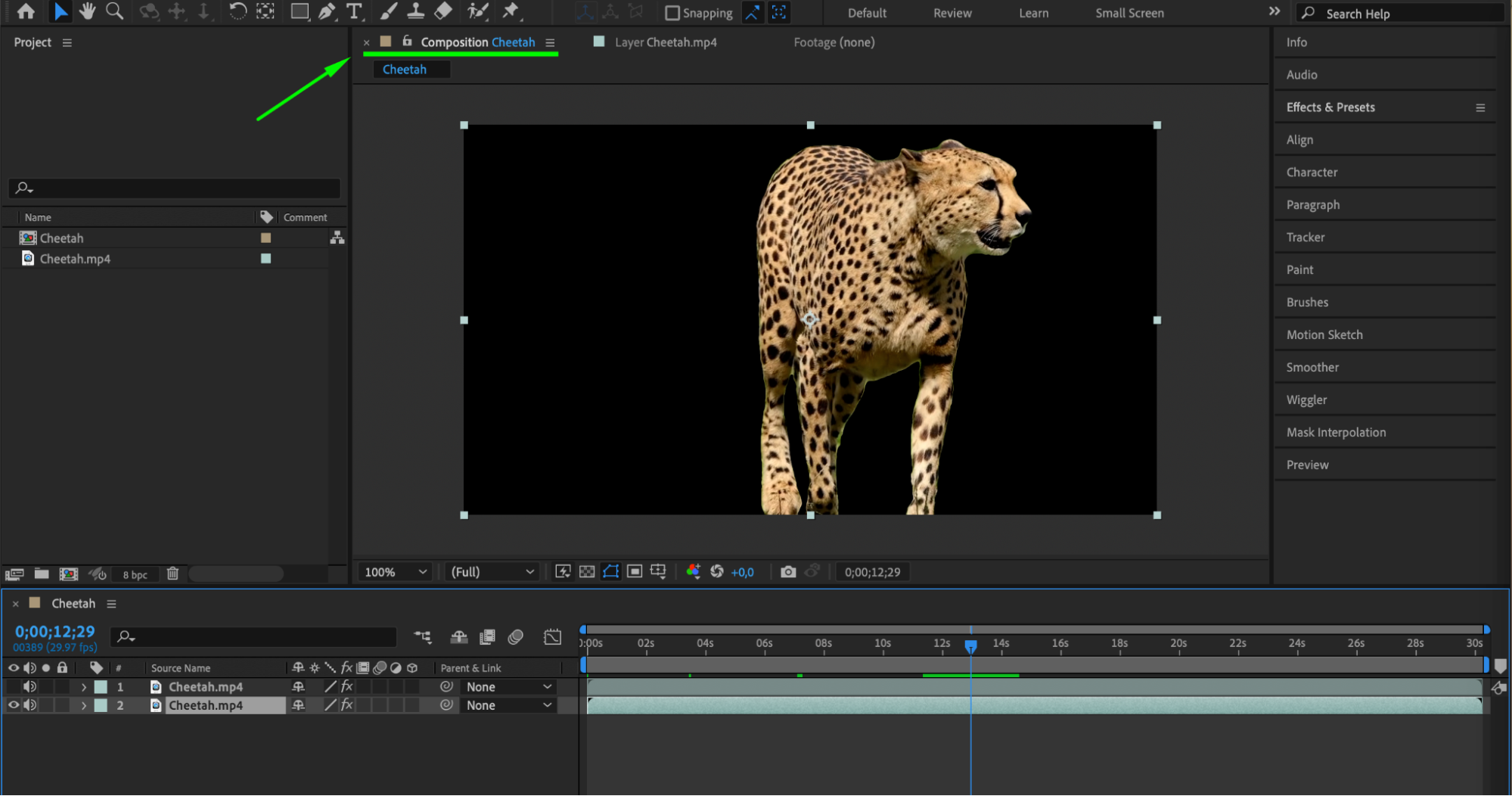
Task: Enable the Snapping checkbox
Action: point(672,13)
